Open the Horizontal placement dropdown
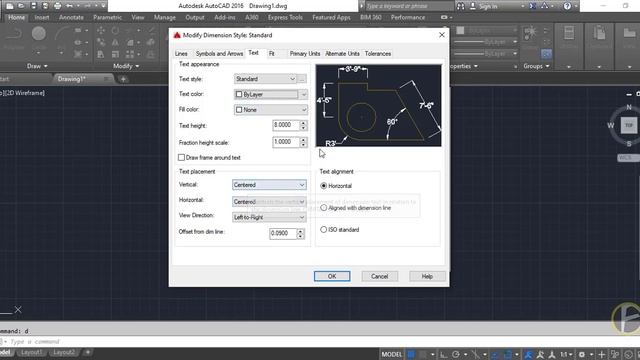The image size is (640, 360). point(269,202)
